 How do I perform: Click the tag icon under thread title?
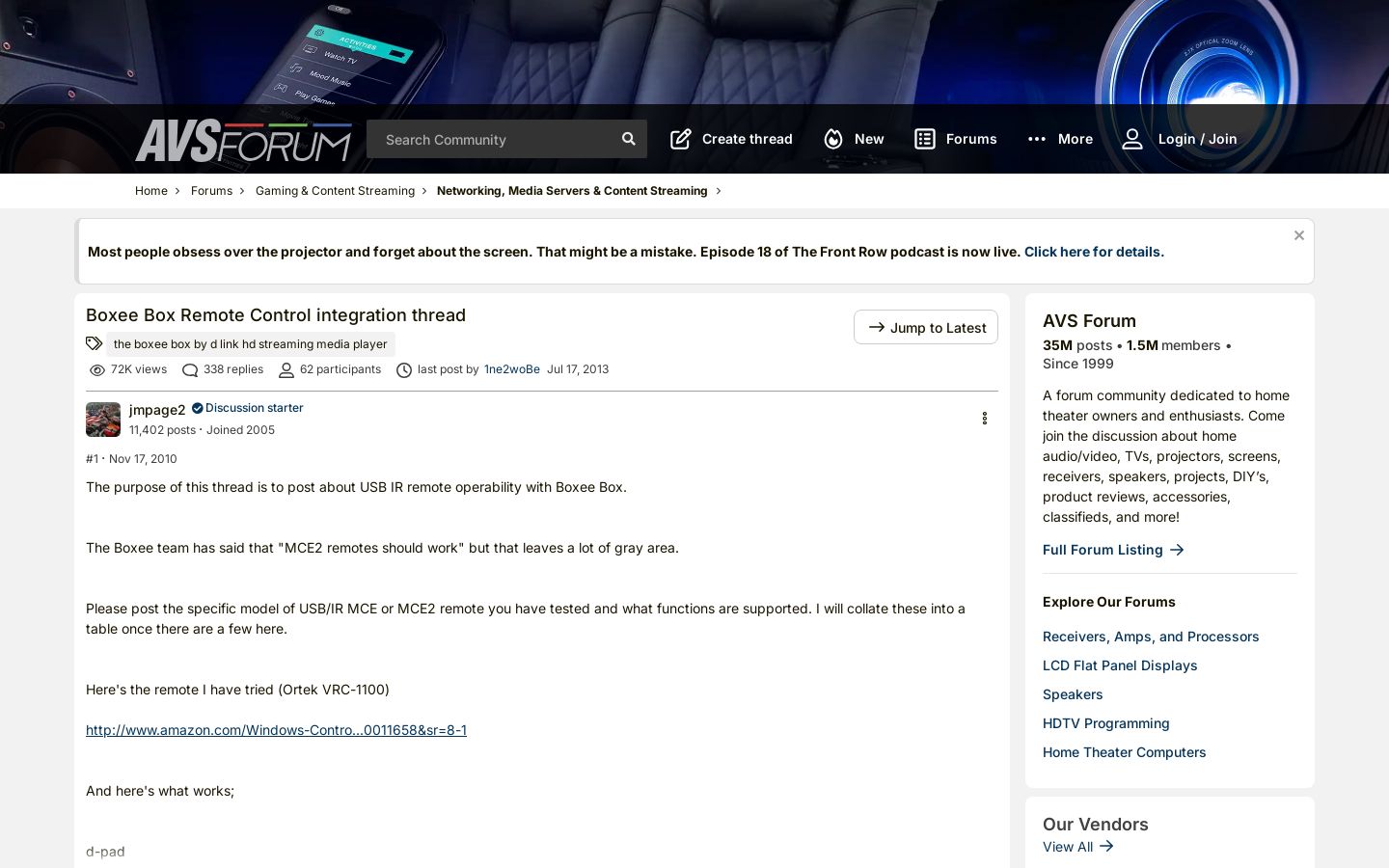tap(94, 343)
